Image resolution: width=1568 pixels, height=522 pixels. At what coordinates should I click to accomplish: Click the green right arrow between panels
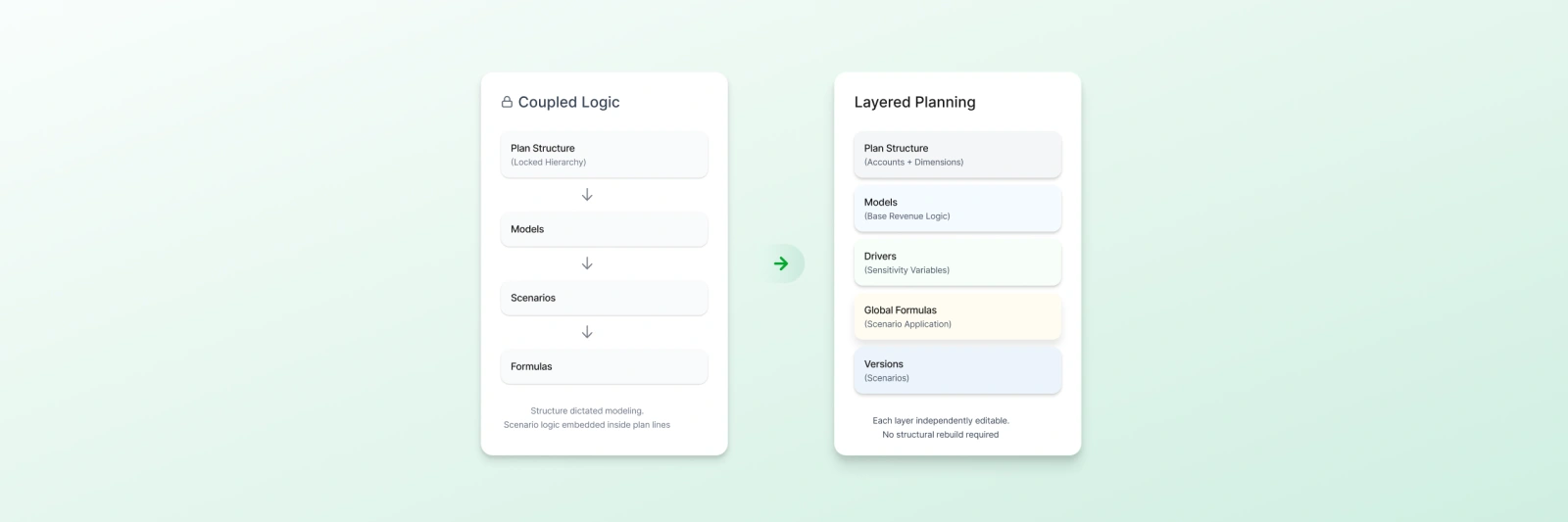[781, 263]
